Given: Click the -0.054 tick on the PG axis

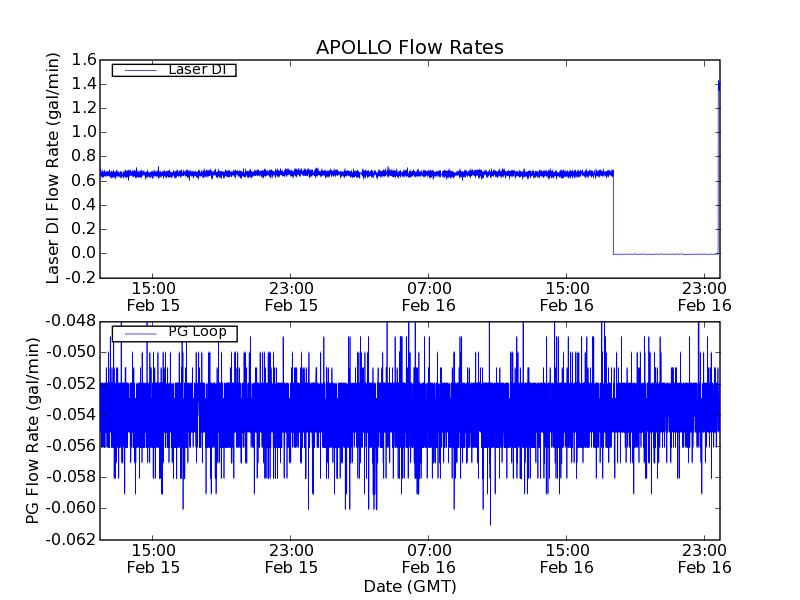Looking at the screenshot, I should [x=72, y=415].
